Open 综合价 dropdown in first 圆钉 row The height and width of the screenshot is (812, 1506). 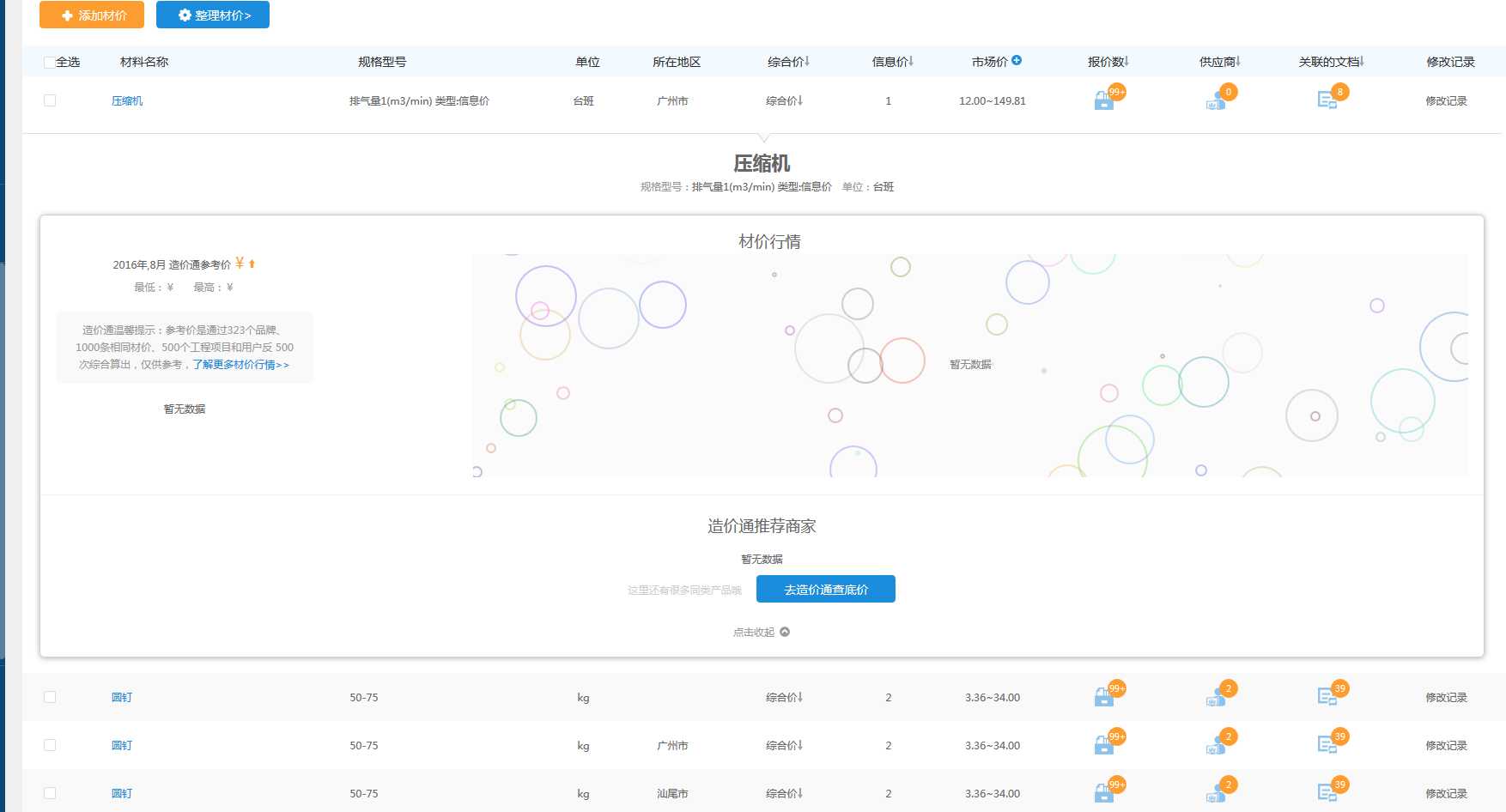pos(785,697)
